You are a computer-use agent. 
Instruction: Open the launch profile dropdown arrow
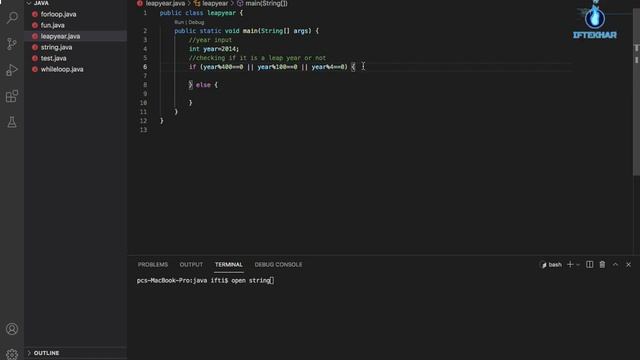578,265
